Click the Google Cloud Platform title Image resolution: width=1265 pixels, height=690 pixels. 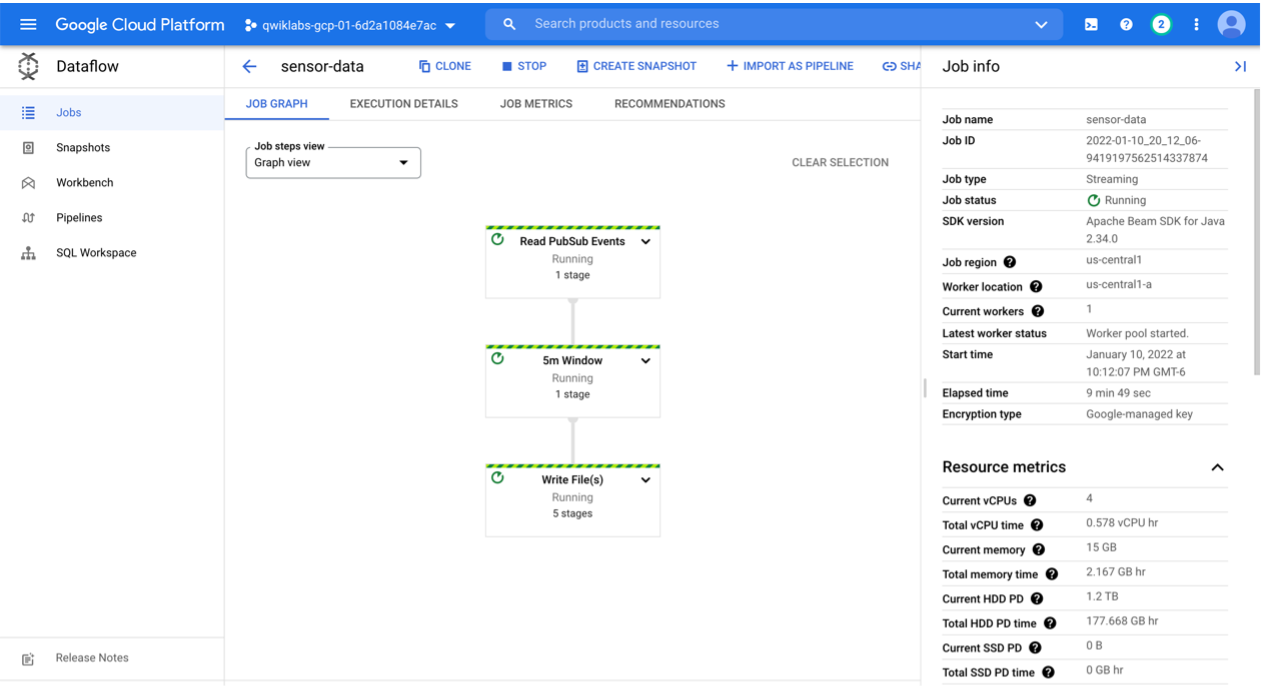(140, 24)
